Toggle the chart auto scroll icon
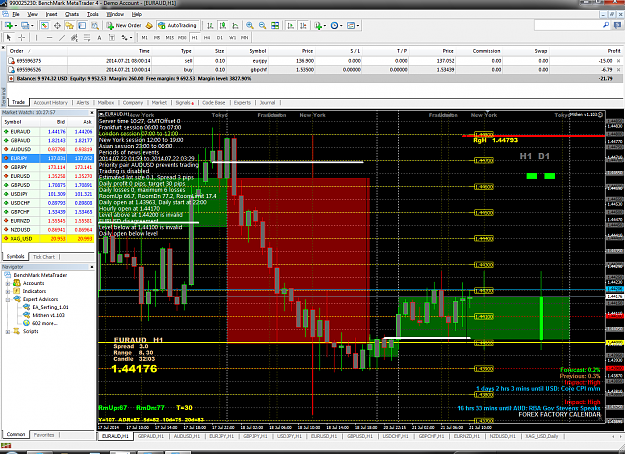 pos(291,26)
